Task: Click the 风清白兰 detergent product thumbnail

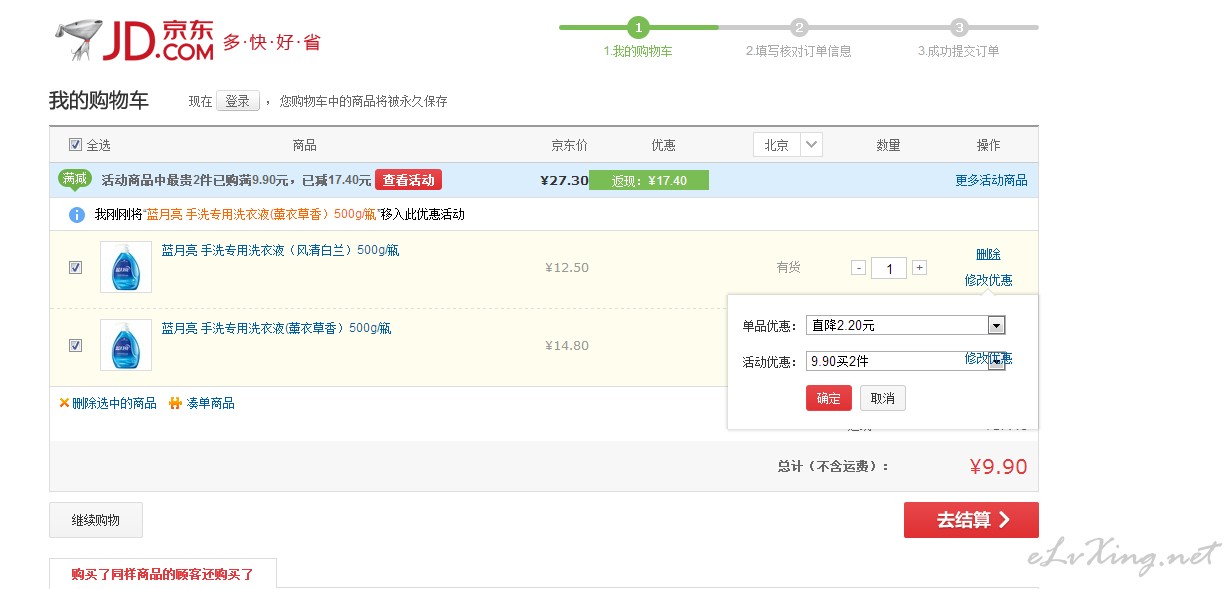Action: [x=126, y=267]
